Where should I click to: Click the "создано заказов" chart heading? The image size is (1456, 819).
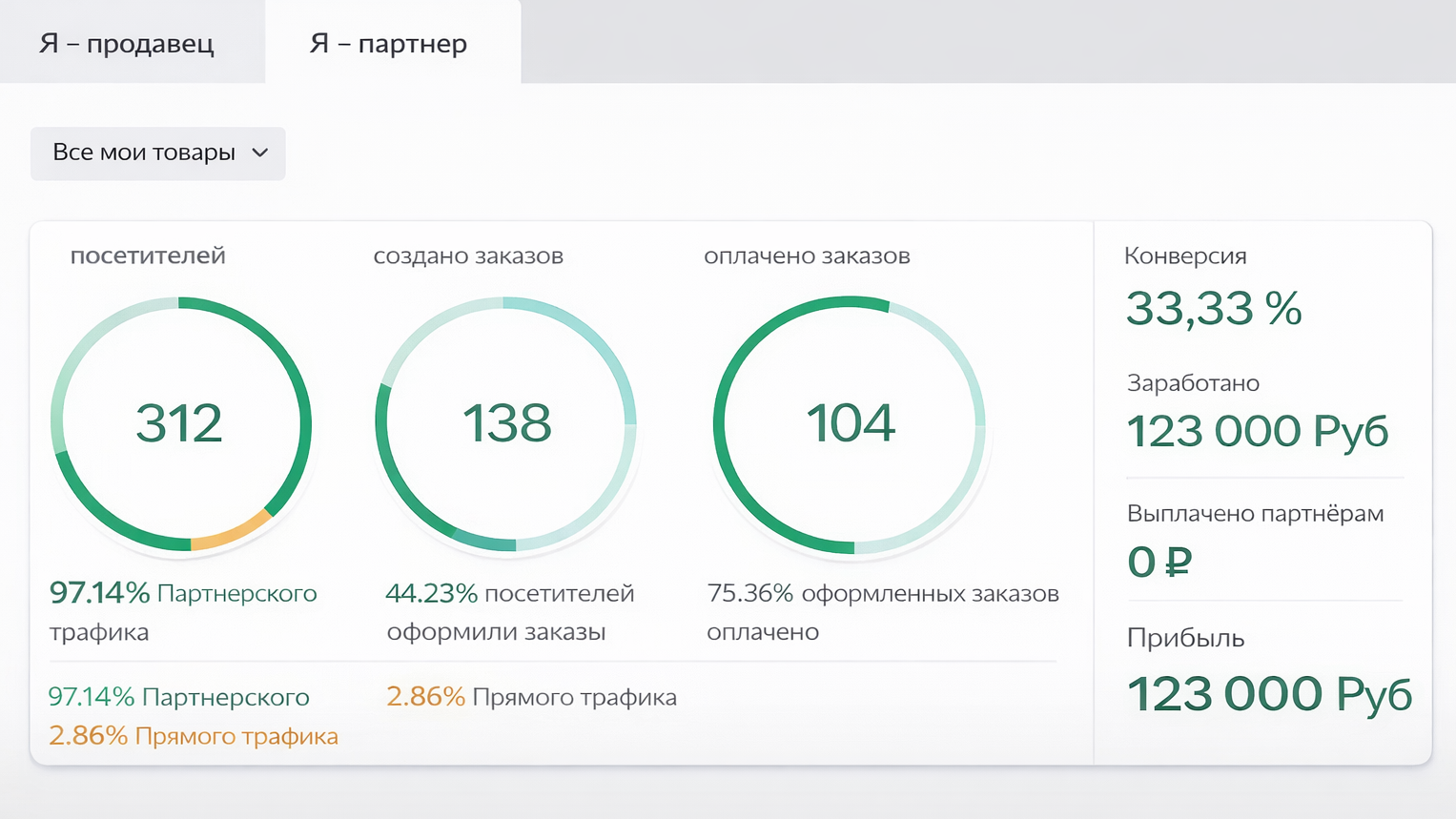pyautogui.click(x=468, y=256)
